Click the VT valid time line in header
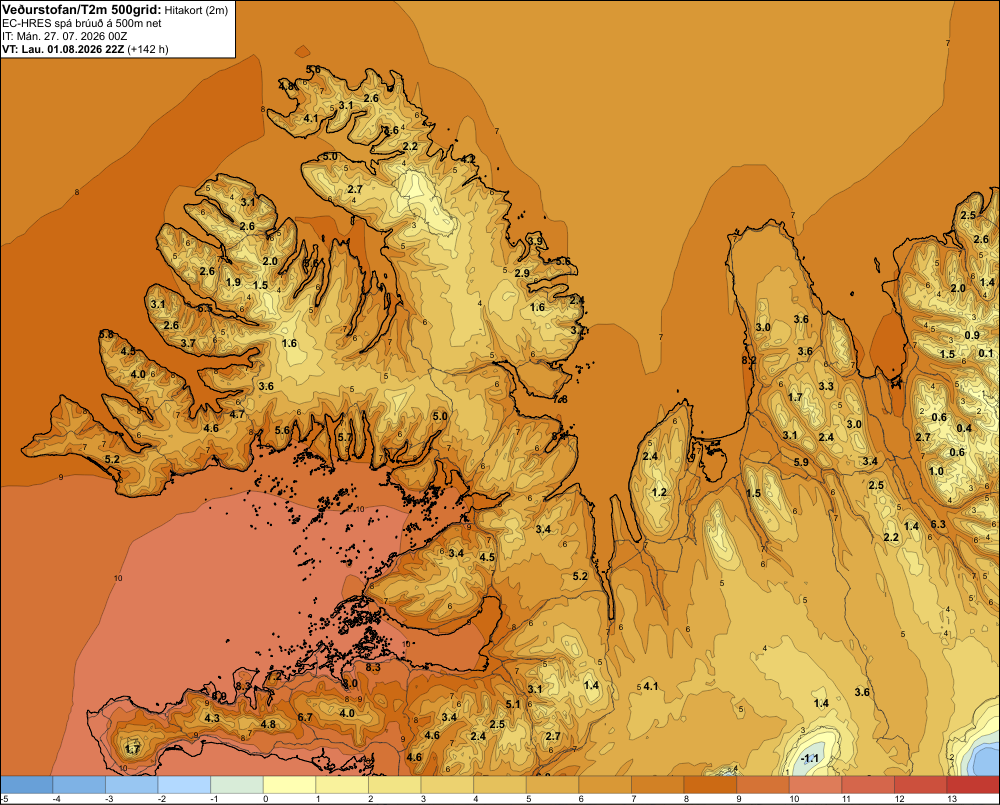The width and height of the screenshot is (1000, 805). click(x=85, y=49)
